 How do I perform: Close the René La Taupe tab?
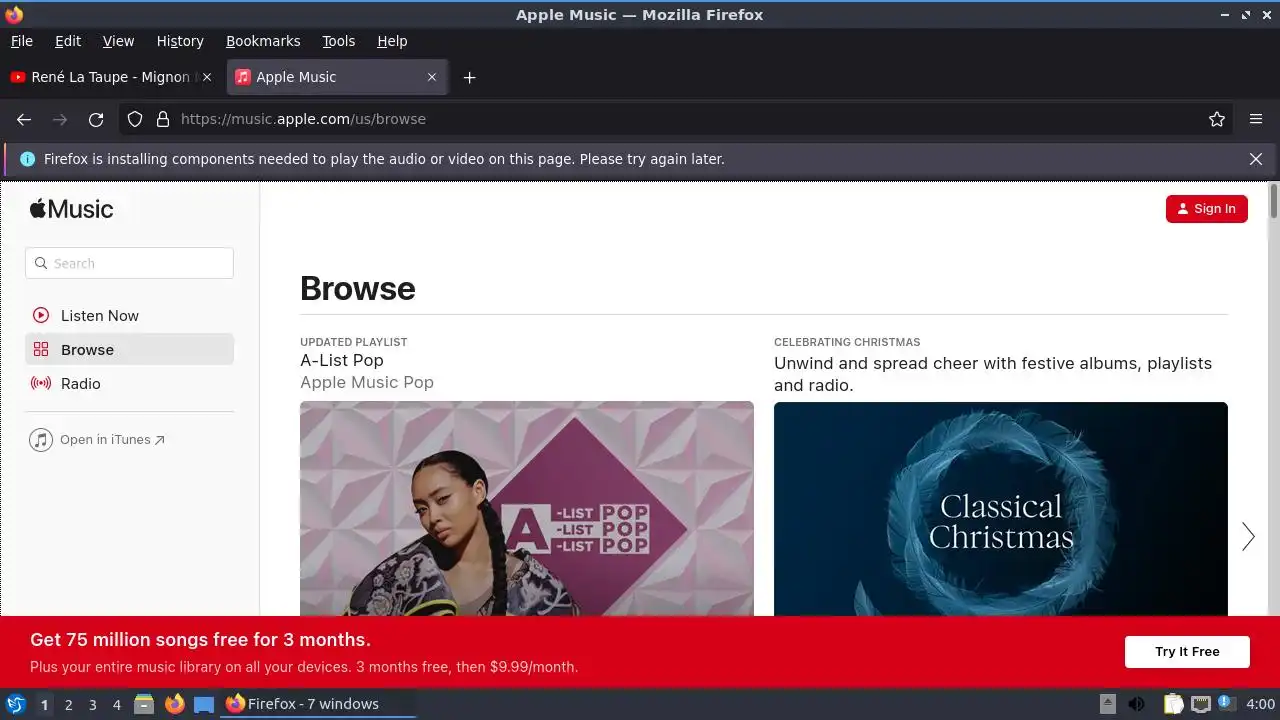coord(207,77)
